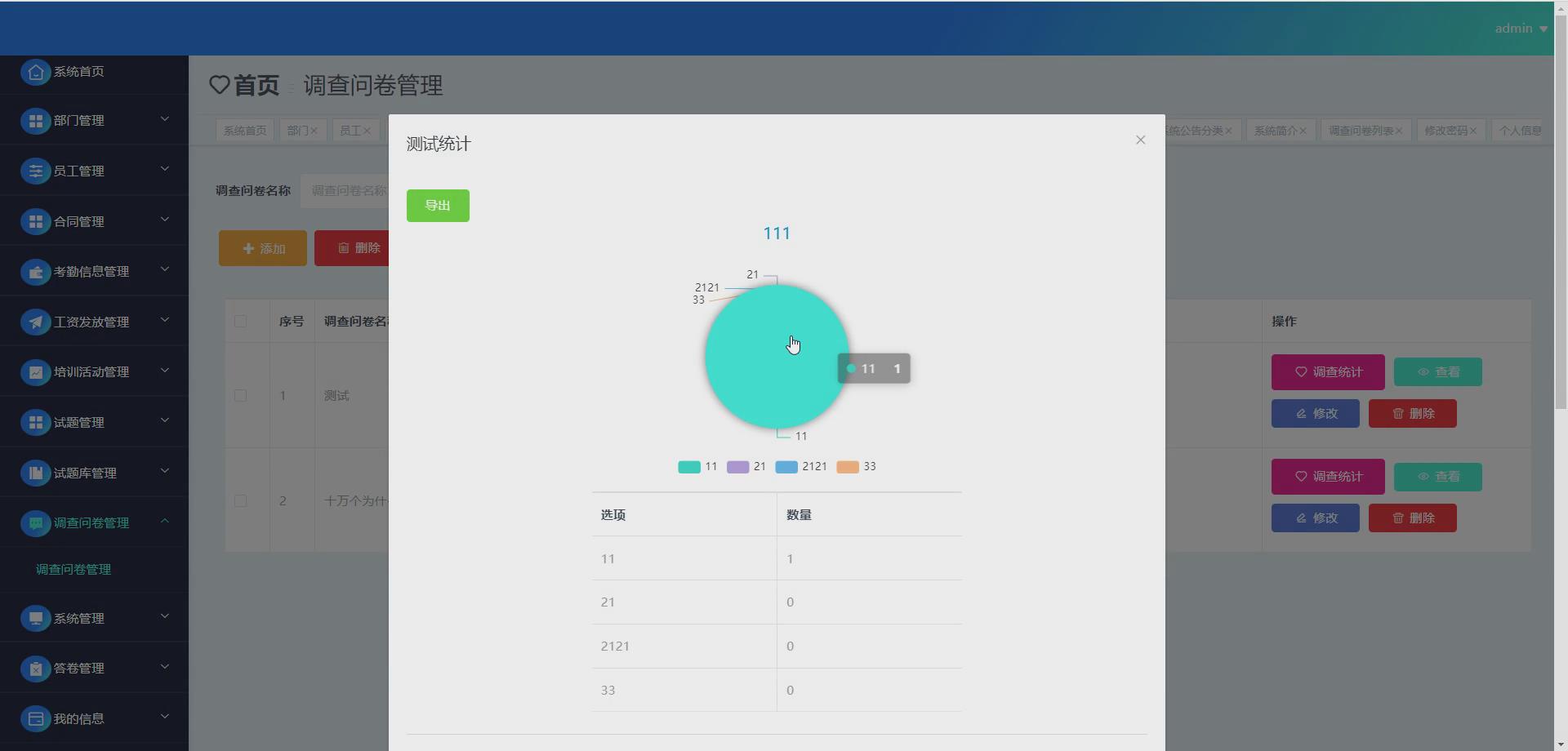1568x751 pixels.
Task: Check the checkbox for row 1 测试
Action: 240,396
